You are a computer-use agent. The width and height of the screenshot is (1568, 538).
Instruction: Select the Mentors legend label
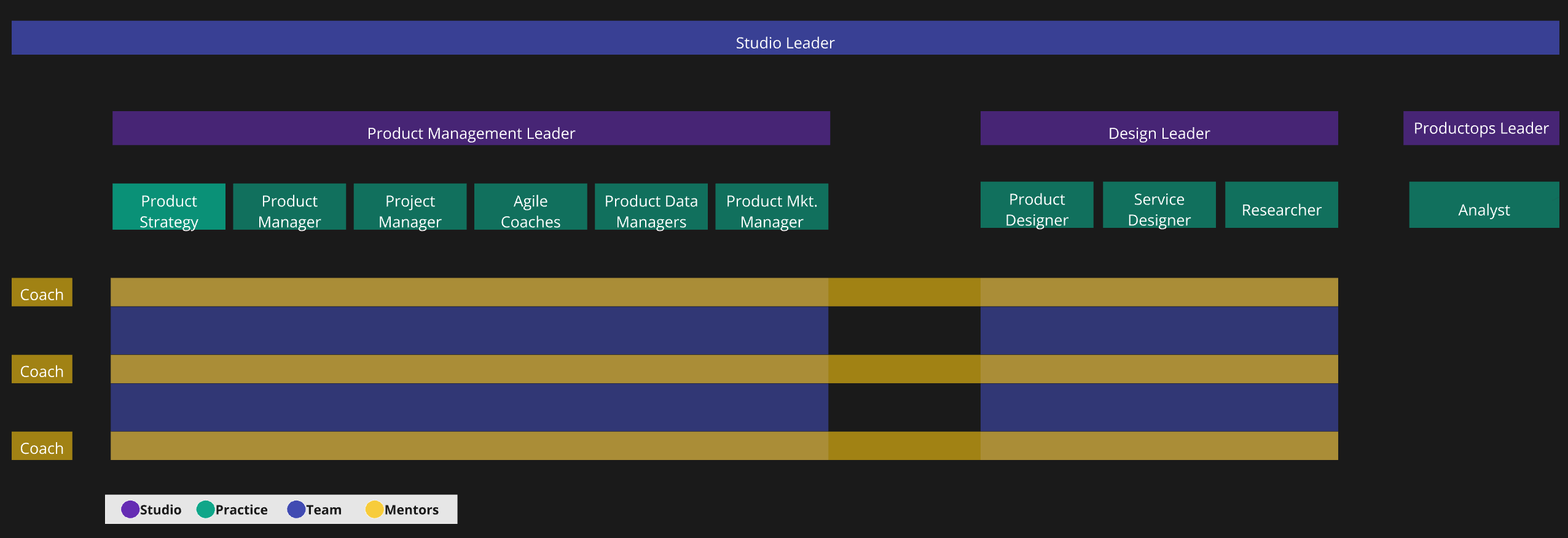[412, 510]
